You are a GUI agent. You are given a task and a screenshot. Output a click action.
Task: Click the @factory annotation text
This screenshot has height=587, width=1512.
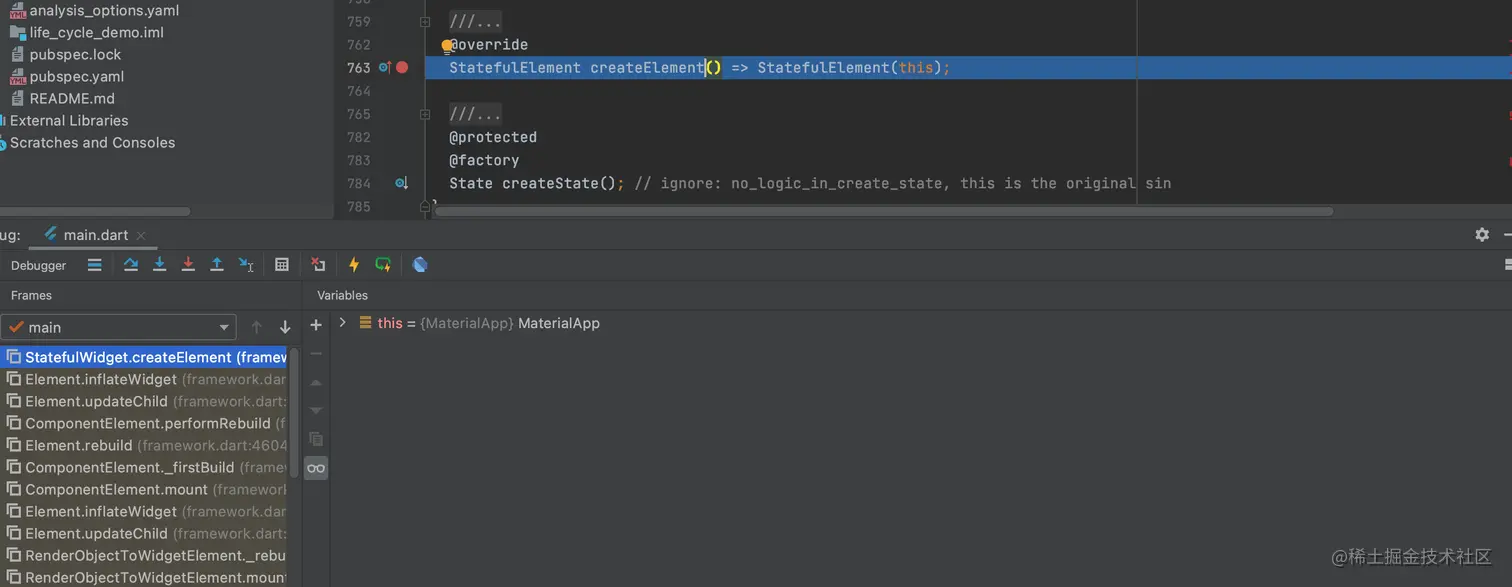[x=484, y=160]
